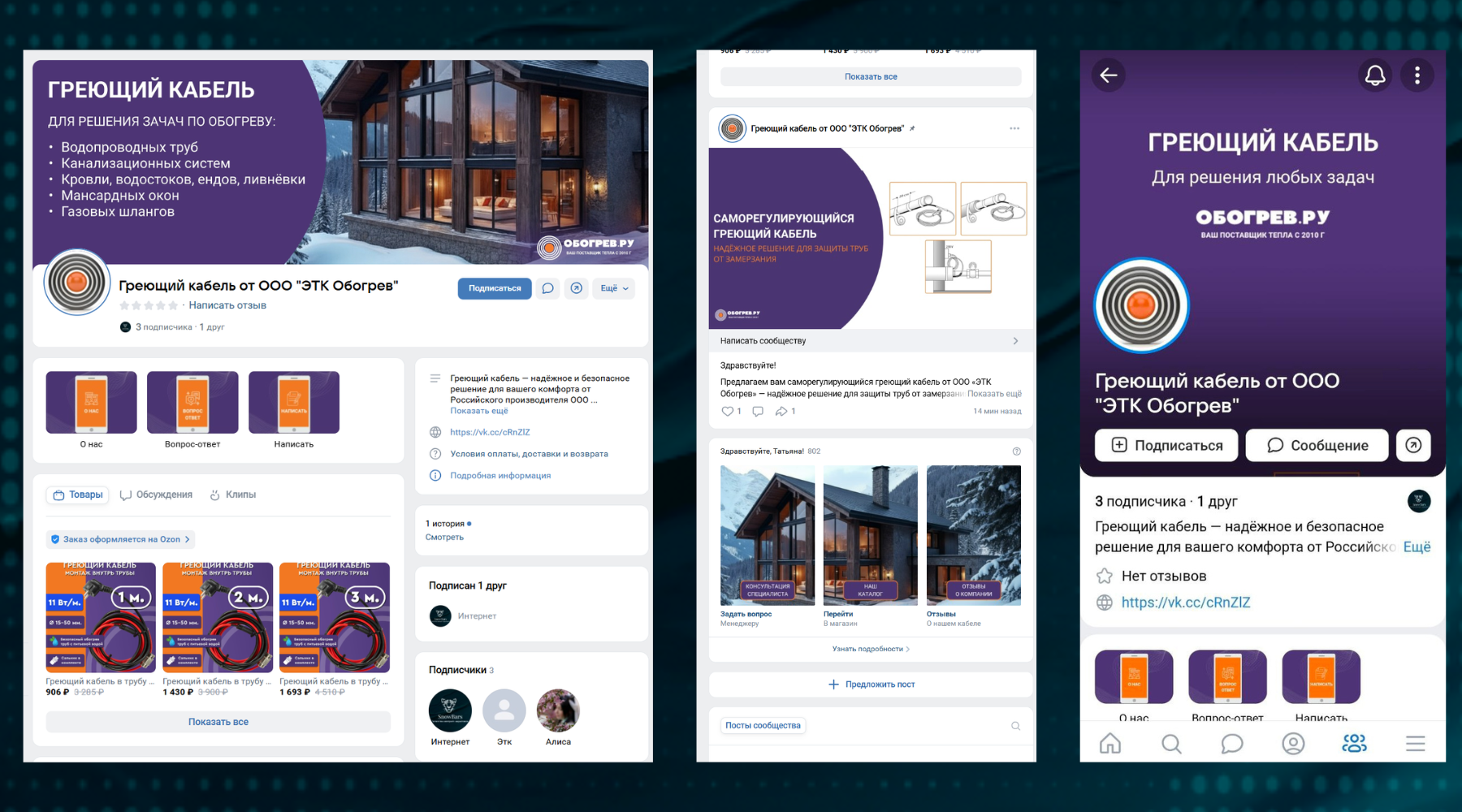Screen dimensions: 1462x812
Task: Tap the back arrow in mobile header
Action: point(1109,76)
